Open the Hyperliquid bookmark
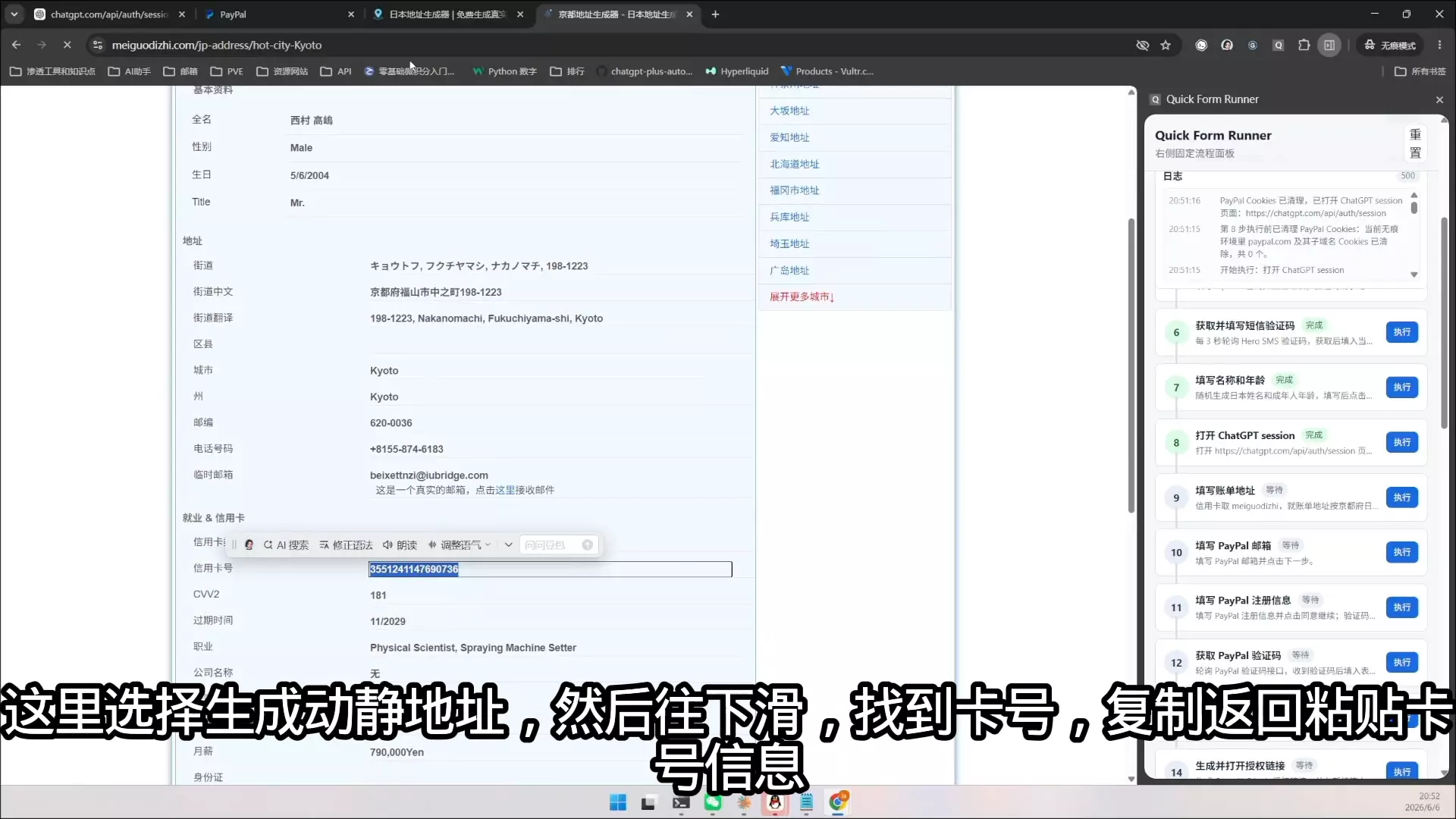 [737, 71]
